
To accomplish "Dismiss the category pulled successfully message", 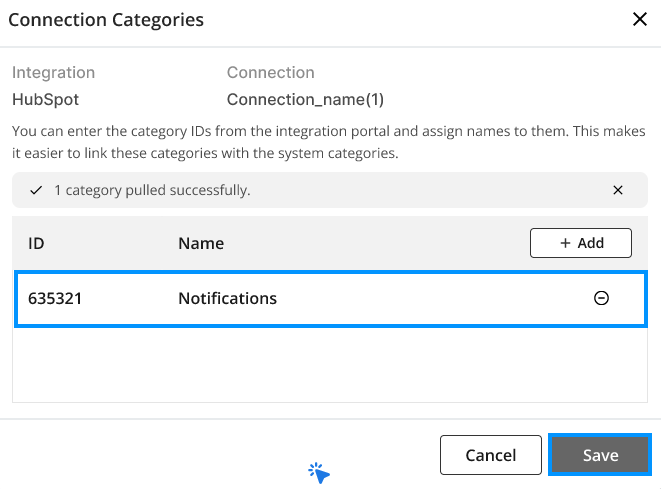I will 618,190.
